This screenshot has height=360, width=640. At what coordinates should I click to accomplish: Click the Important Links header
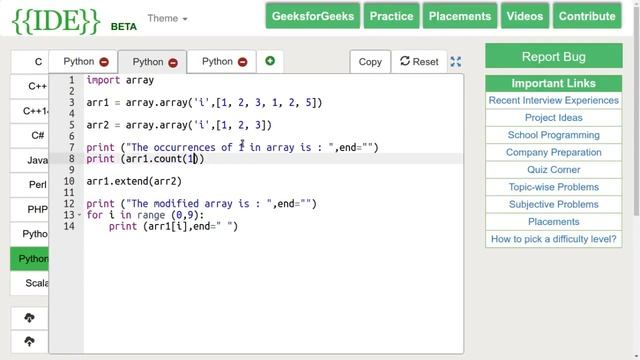click(x=553, y=83)
